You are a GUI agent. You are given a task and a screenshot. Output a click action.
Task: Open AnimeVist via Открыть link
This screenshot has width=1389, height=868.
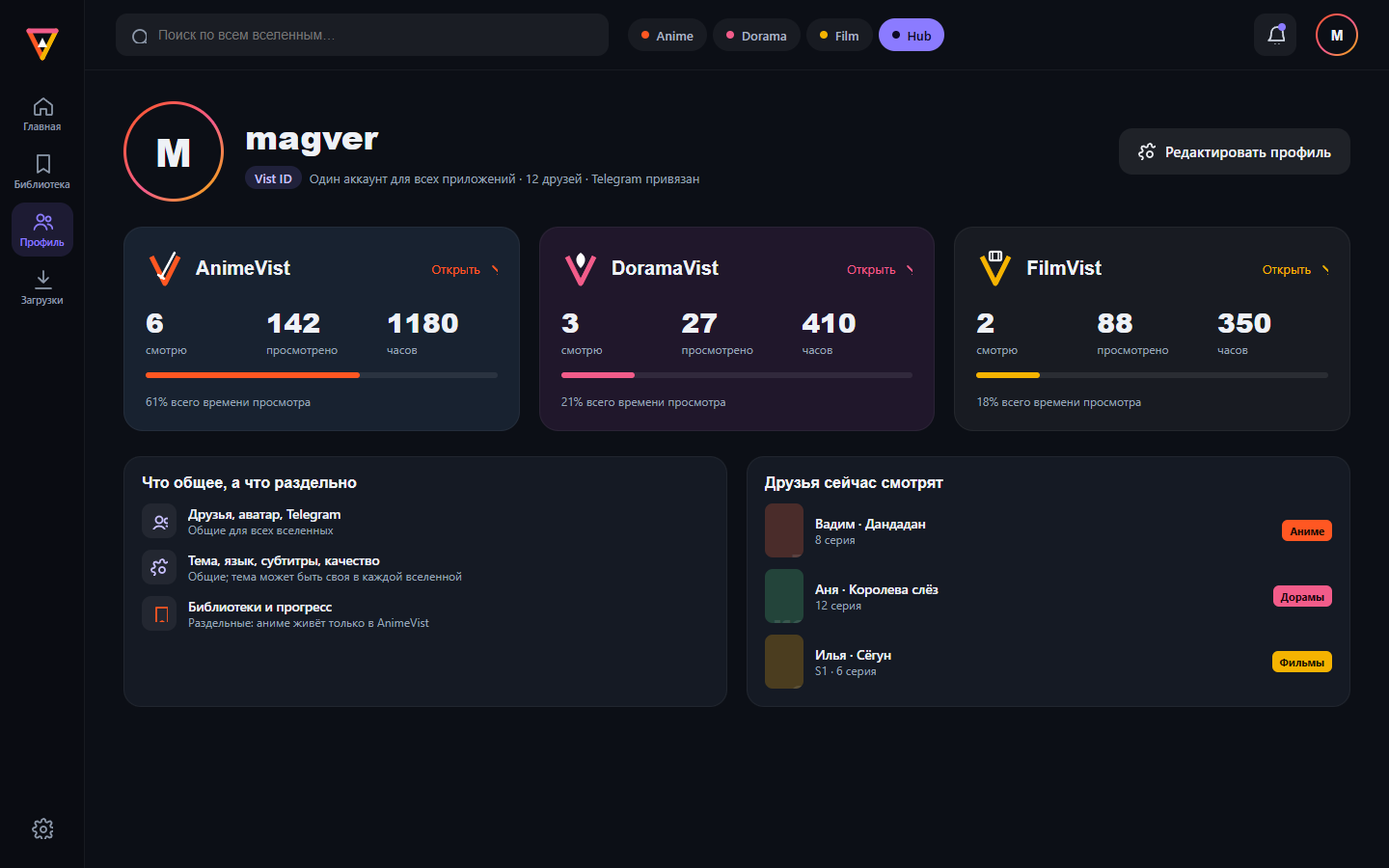tap(465, 269)
